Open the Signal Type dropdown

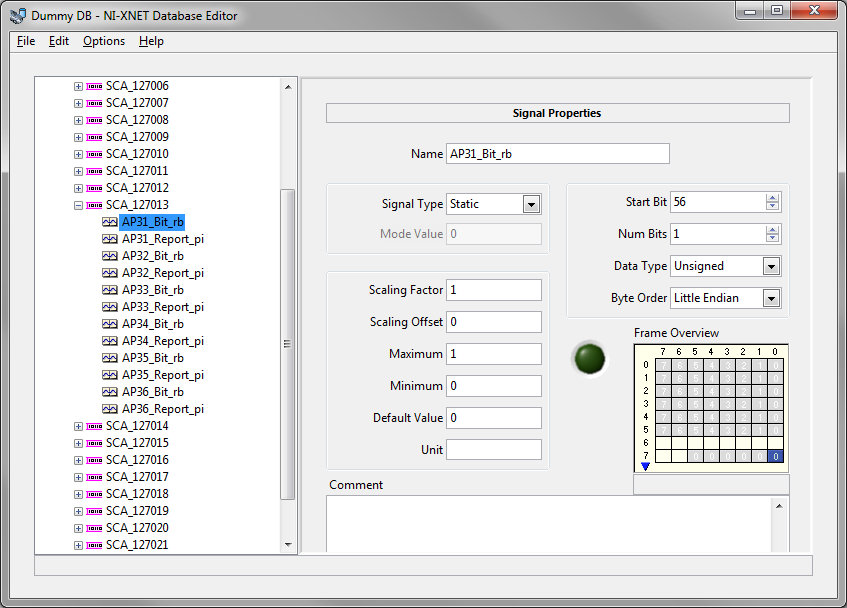click(x=532, y=205)
